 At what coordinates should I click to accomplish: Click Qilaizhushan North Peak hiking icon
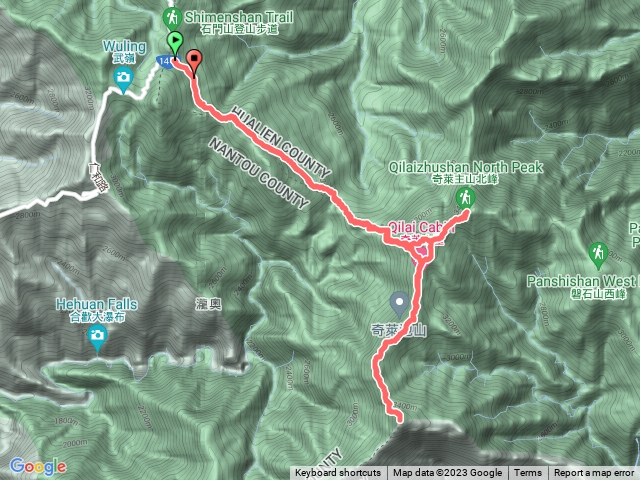(x=465, y=199)
